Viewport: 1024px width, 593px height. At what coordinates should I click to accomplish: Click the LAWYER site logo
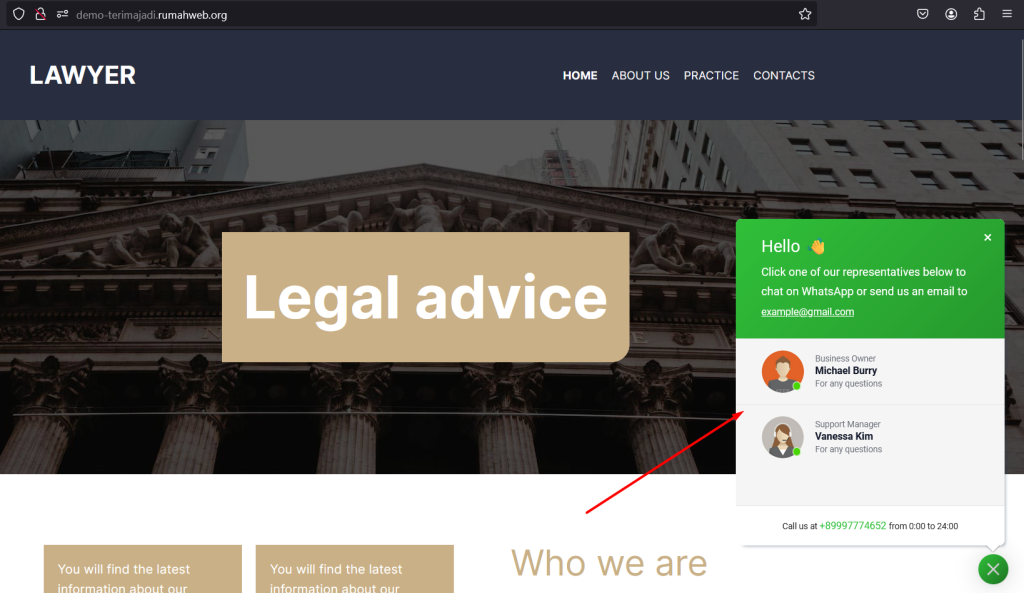(82, 75)
